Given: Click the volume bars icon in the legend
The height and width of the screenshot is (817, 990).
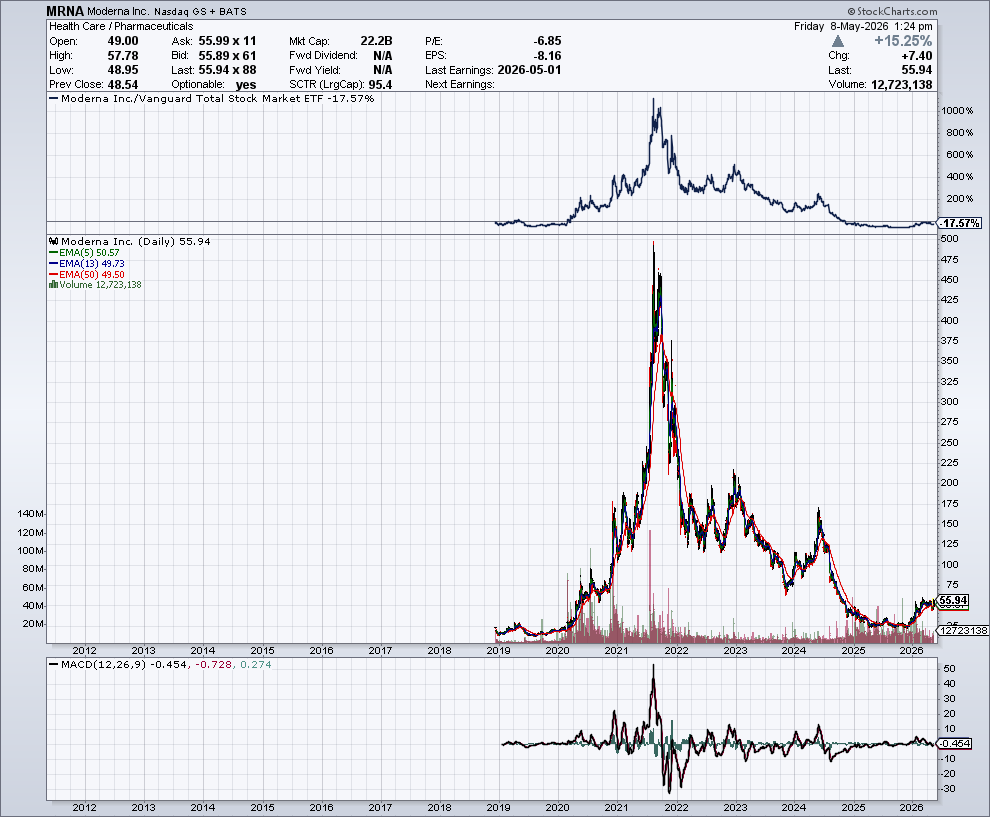Looking at the screenshot, I should pos(54,285).
